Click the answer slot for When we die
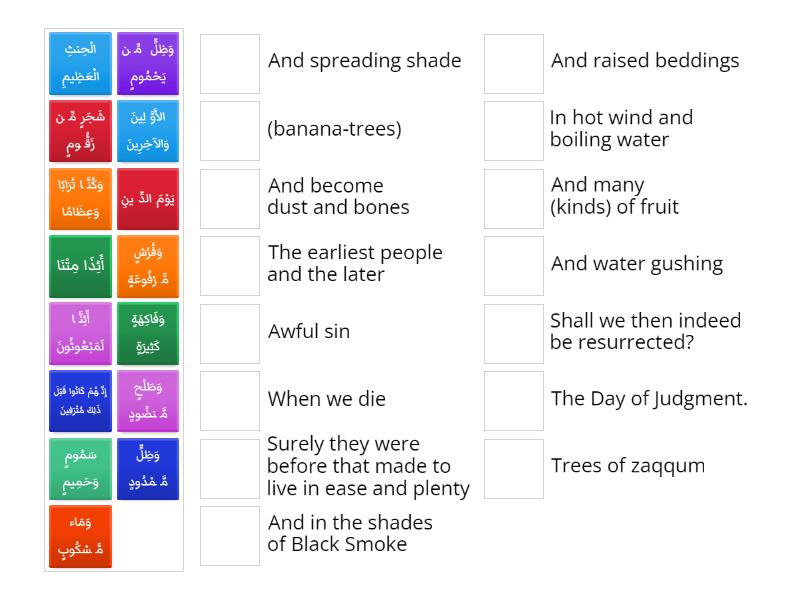The height and width of the screenshot is (600, 800). pyautogui.click(x=229, y=399)
